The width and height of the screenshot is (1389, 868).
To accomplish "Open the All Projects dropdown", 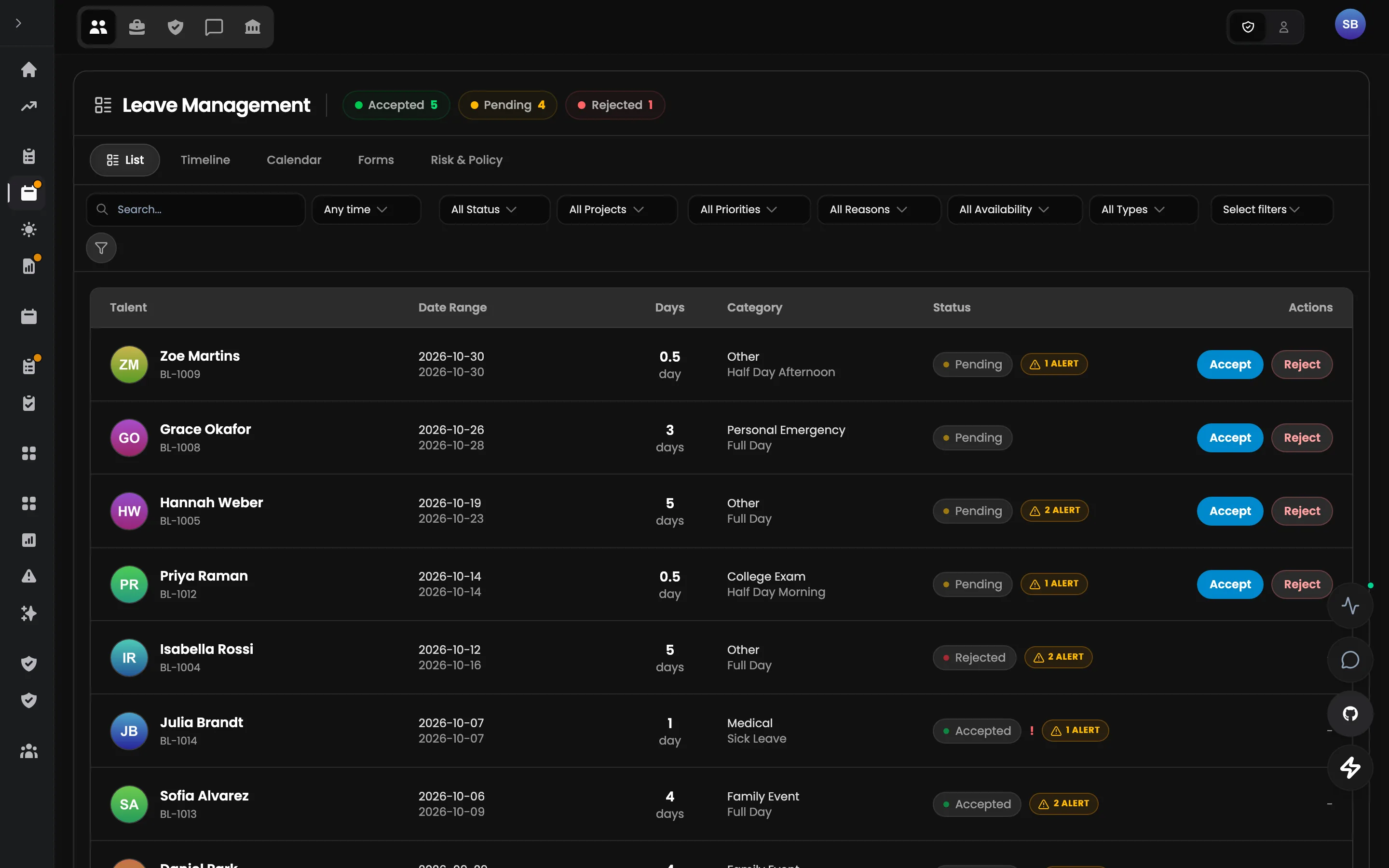I will [x=617, y=210].
